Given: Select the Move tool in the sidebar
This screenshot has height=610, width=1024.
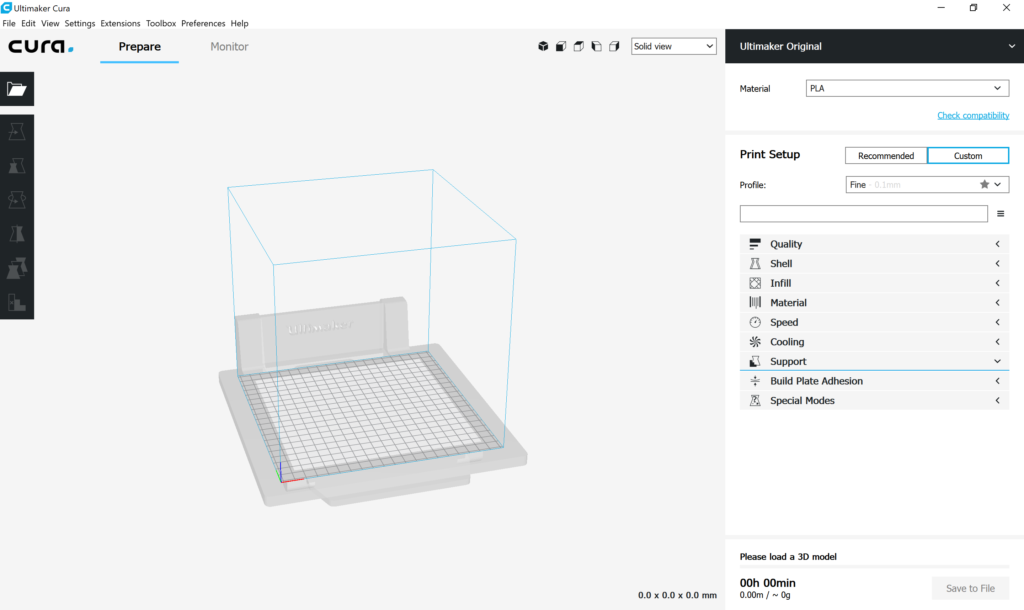Looking at the screenshot, I should [16, 131].
